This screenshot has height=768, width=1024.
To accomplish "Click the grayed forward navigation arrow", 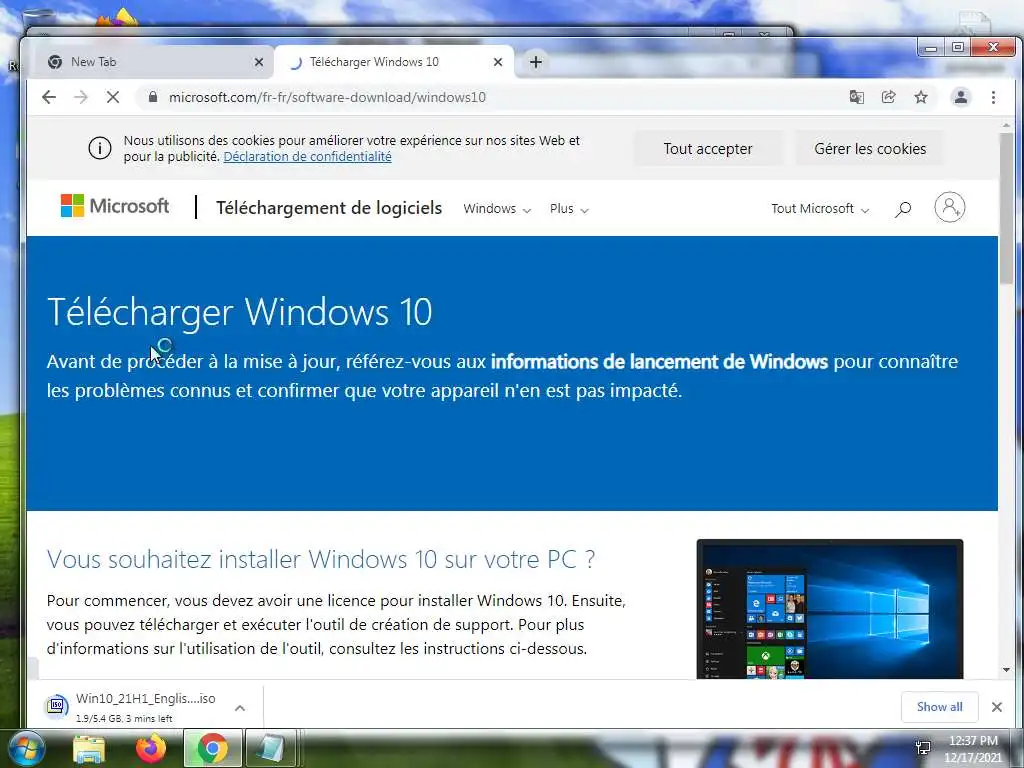I will 81,97.
